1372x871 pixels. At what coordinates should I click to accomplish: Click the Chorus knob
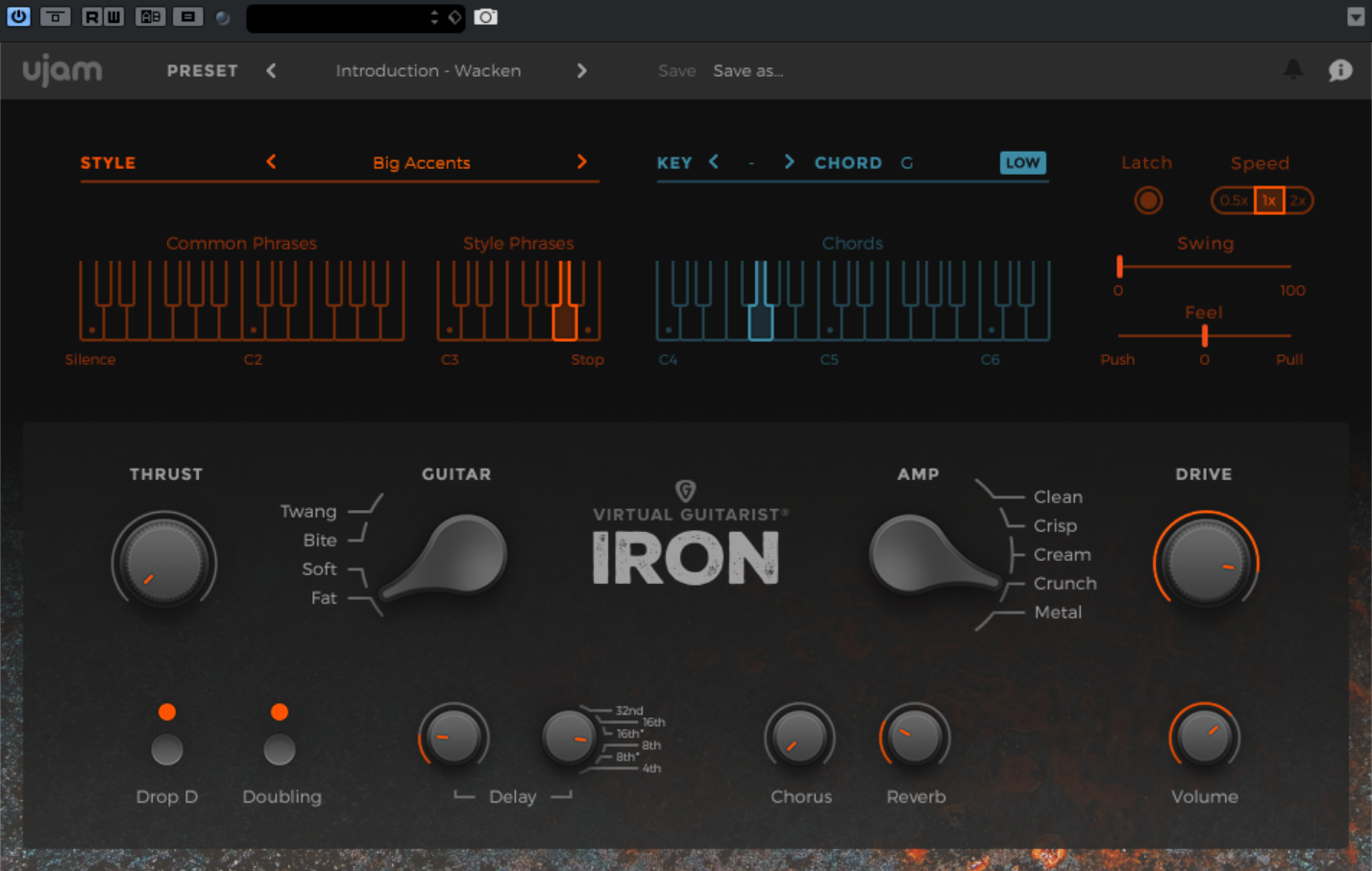(x=799, y=738)
